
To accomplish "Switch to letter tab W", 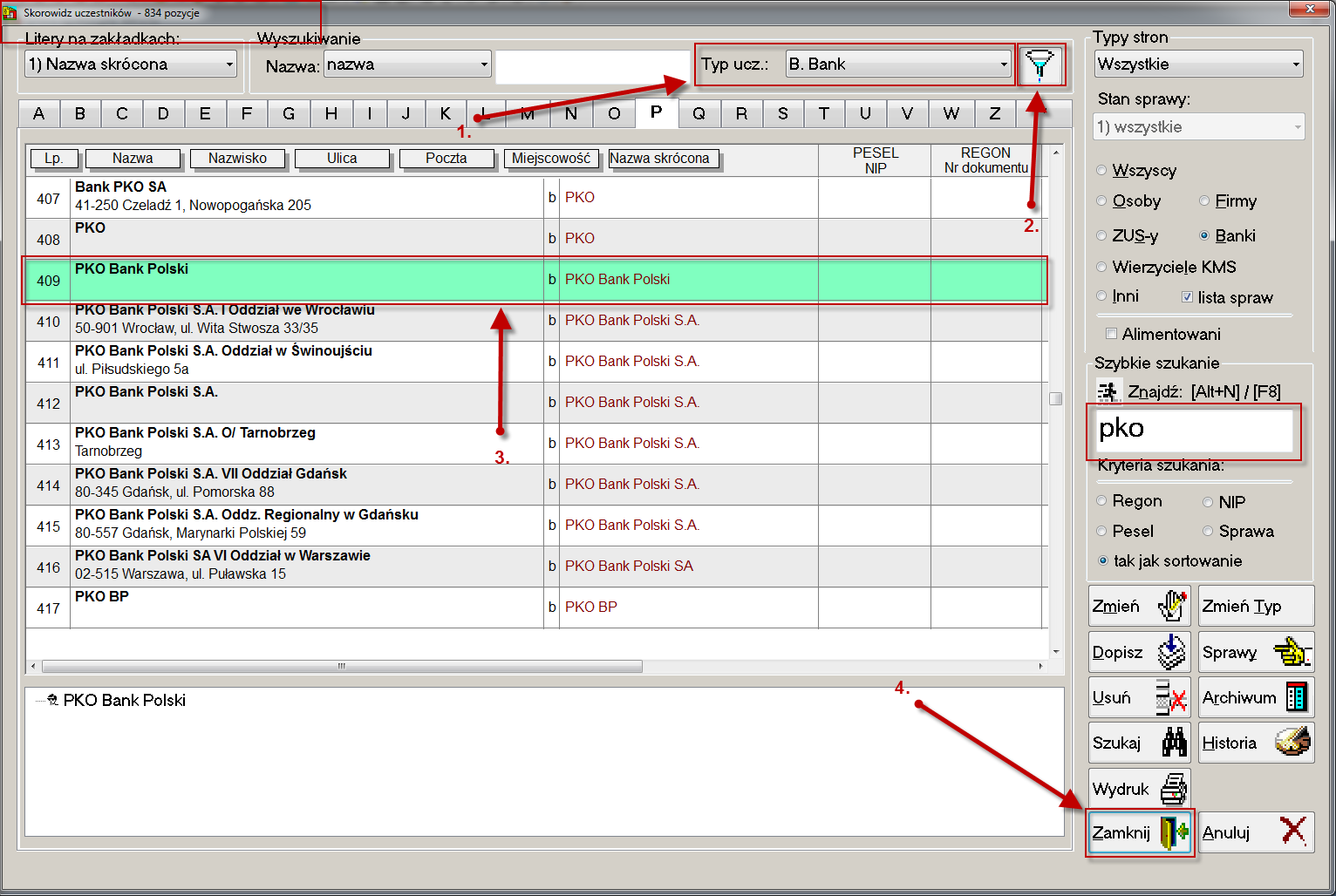I will (951, 113).
